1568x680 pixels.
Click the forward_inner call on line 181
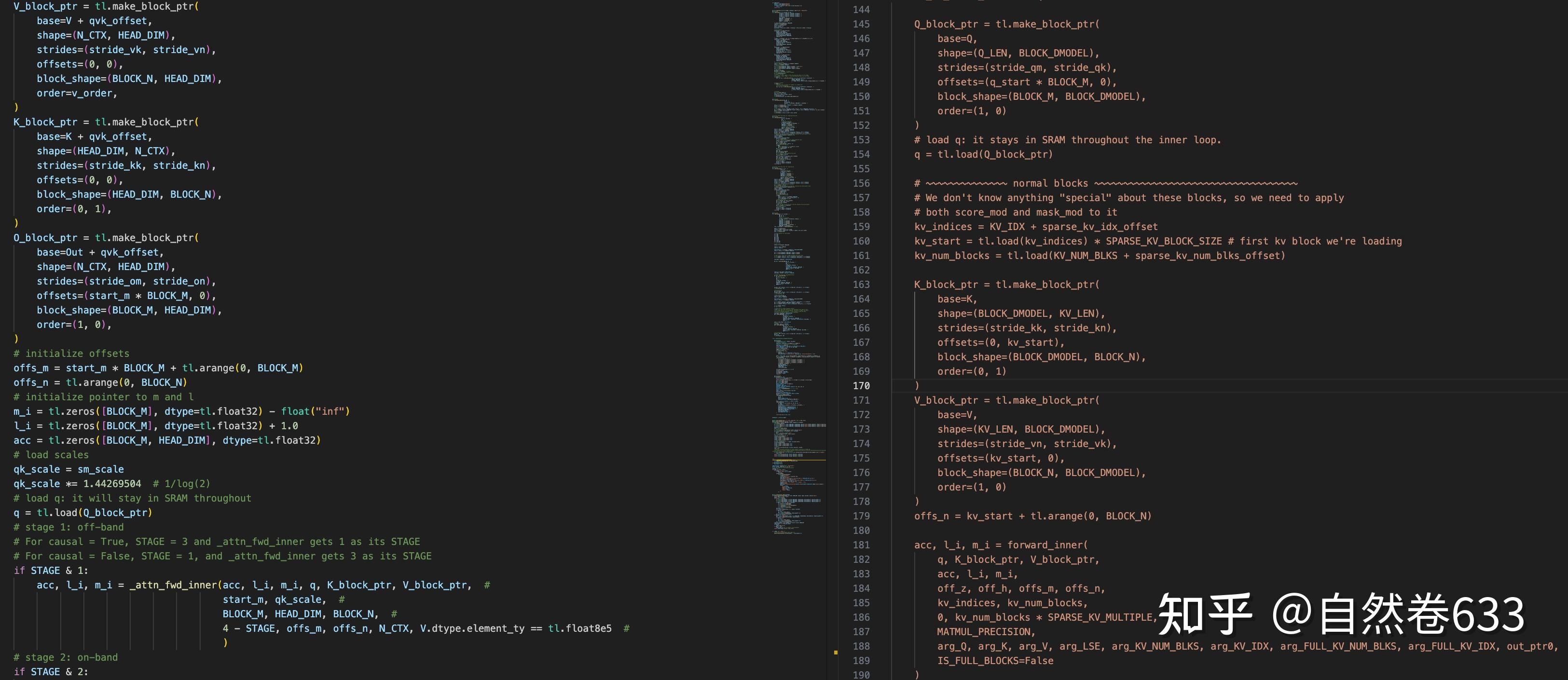click(x=1046, y=545)
